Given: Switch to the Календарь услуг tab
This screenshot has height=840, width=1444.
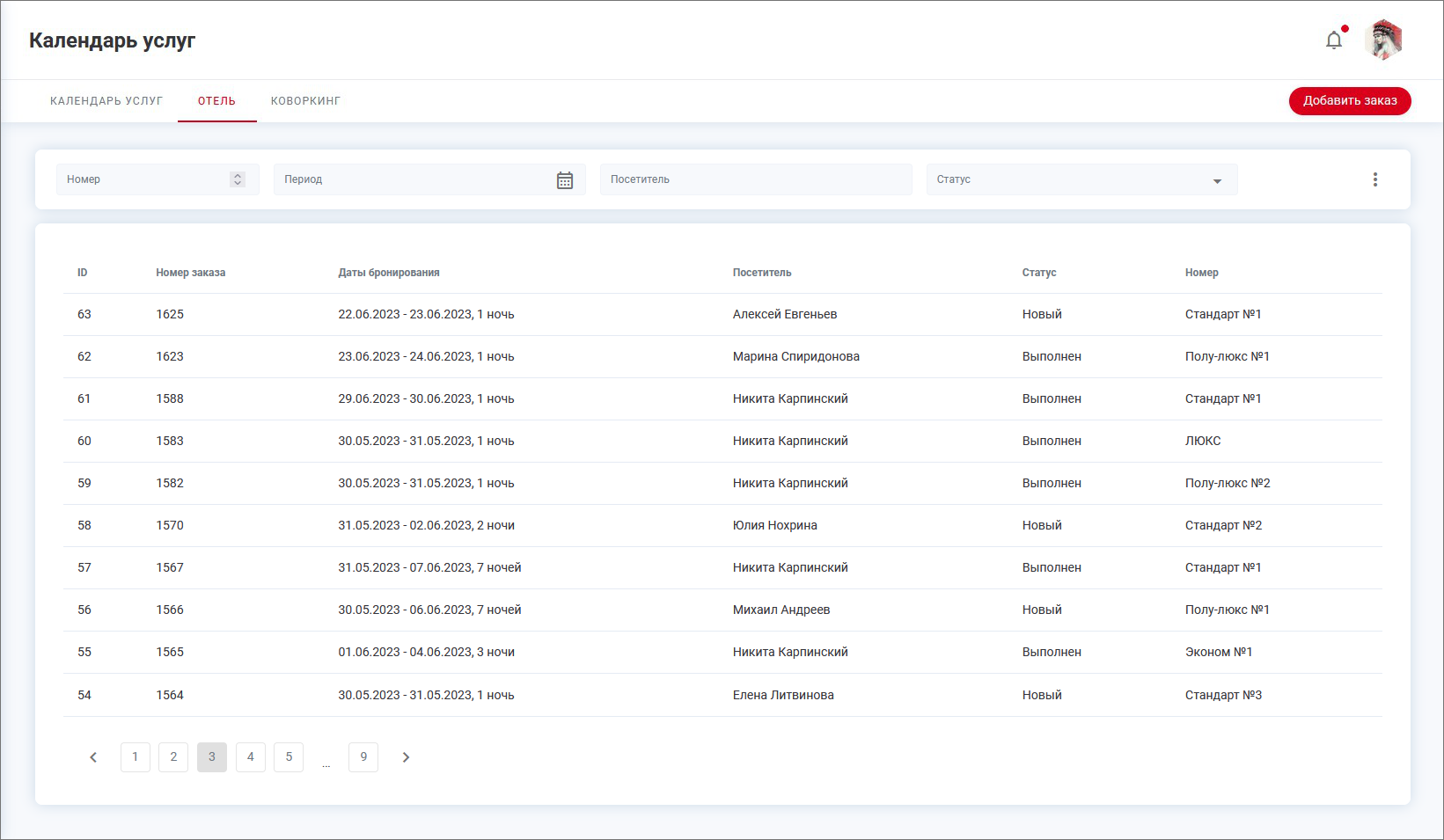Looking at the screenshot, I should click(106, 101).
